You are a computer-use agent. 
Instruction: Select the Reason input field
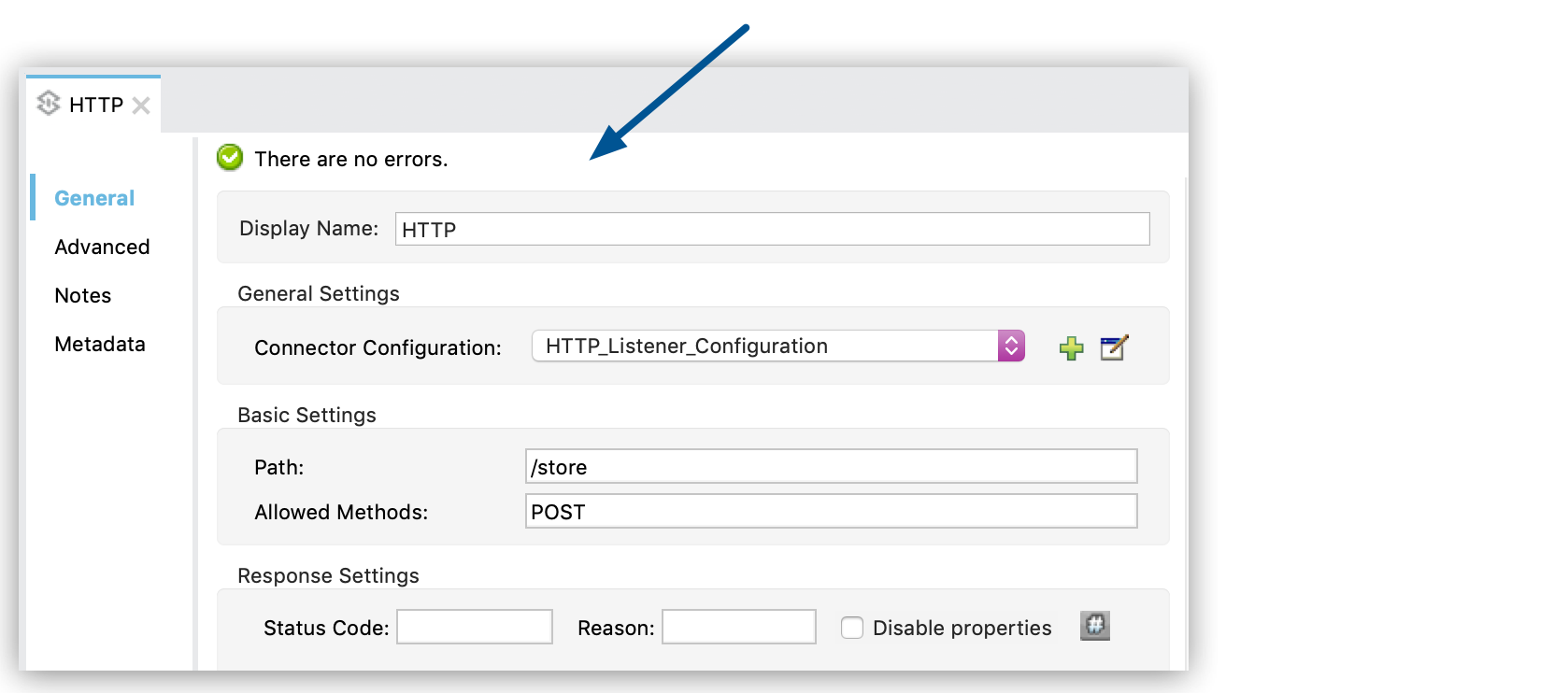[x=739, y=627]
